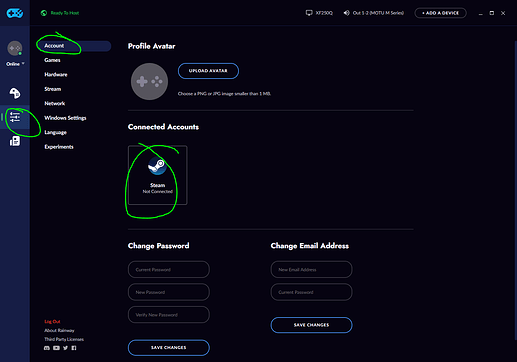Open the settings sliders icon in sidebar
This screenshot has height=362, width=517.
click(x=15, y=117)
